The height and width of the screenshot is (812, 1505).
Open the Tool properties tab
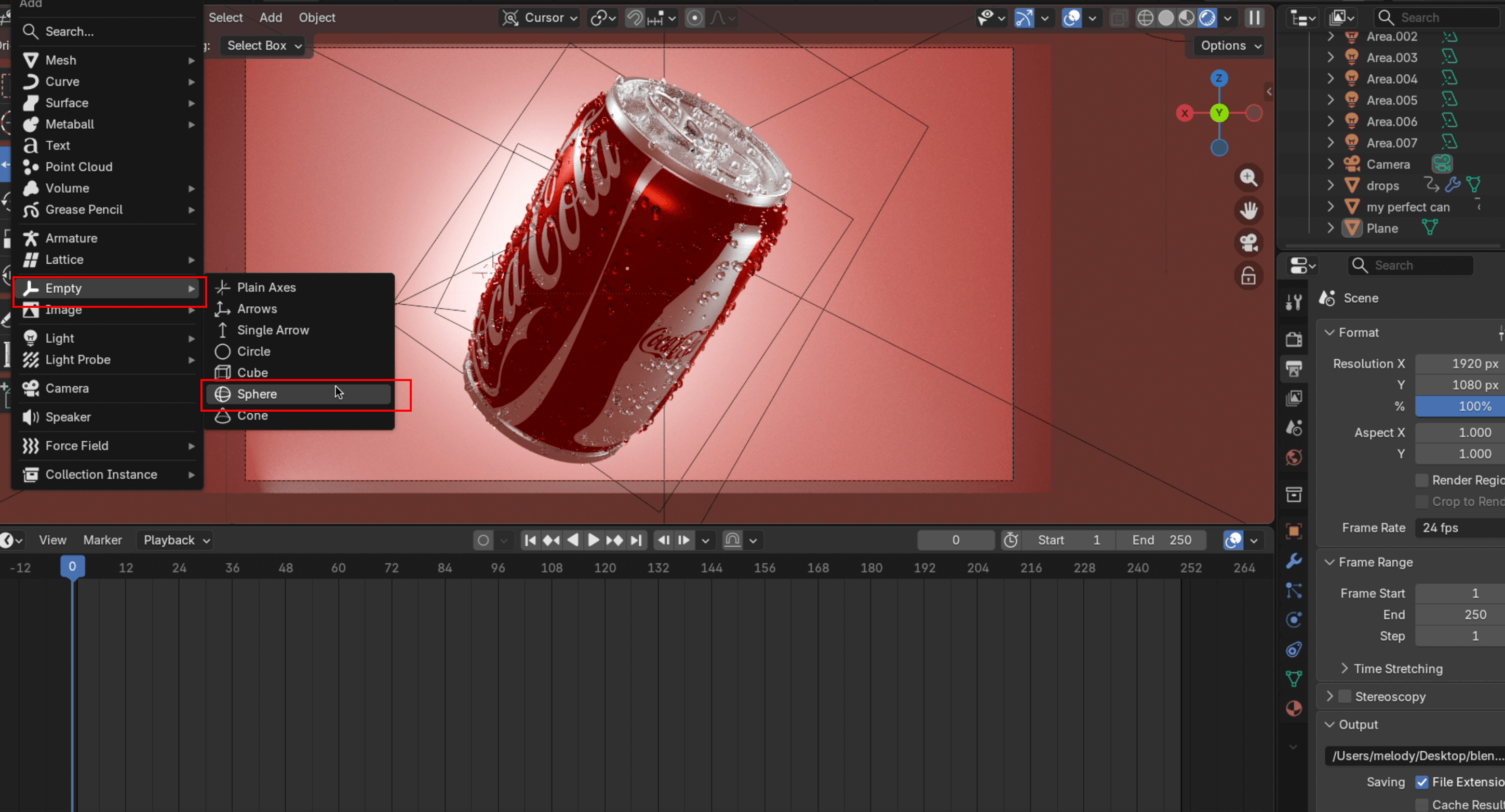click(x=1294, y=302)
